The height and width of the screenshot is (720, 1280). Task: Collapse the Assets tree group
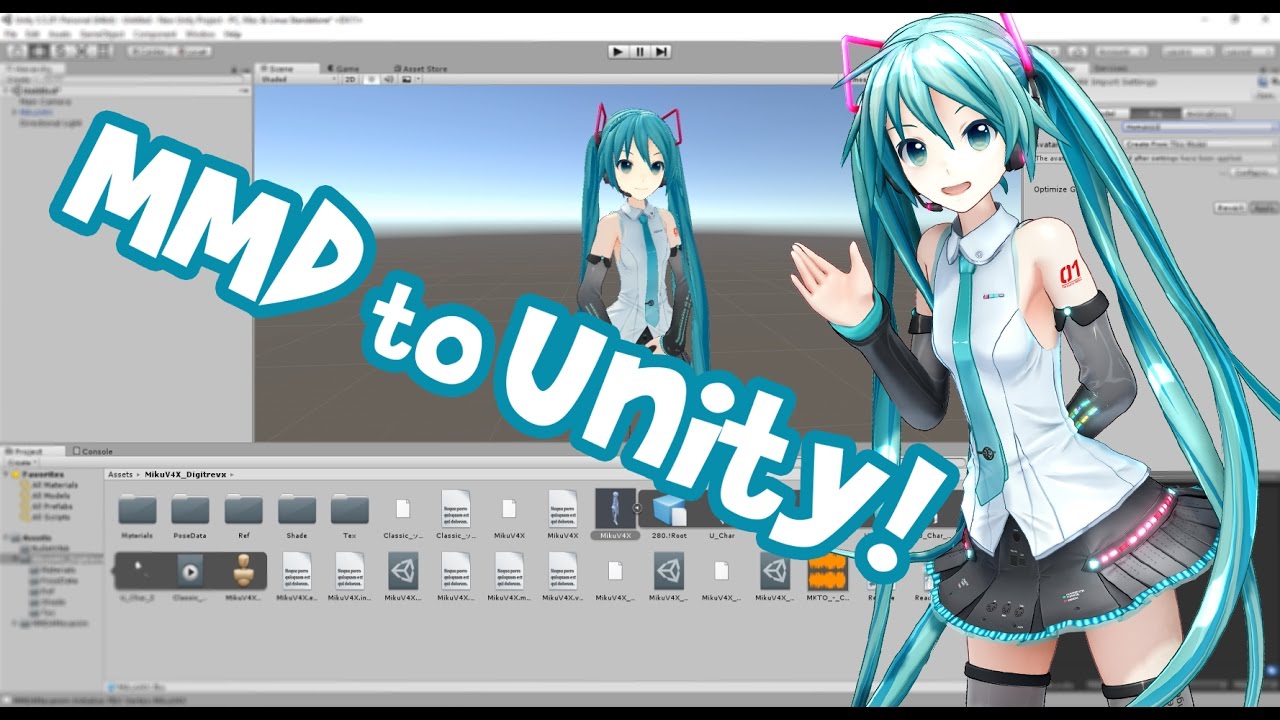point(8,538)
